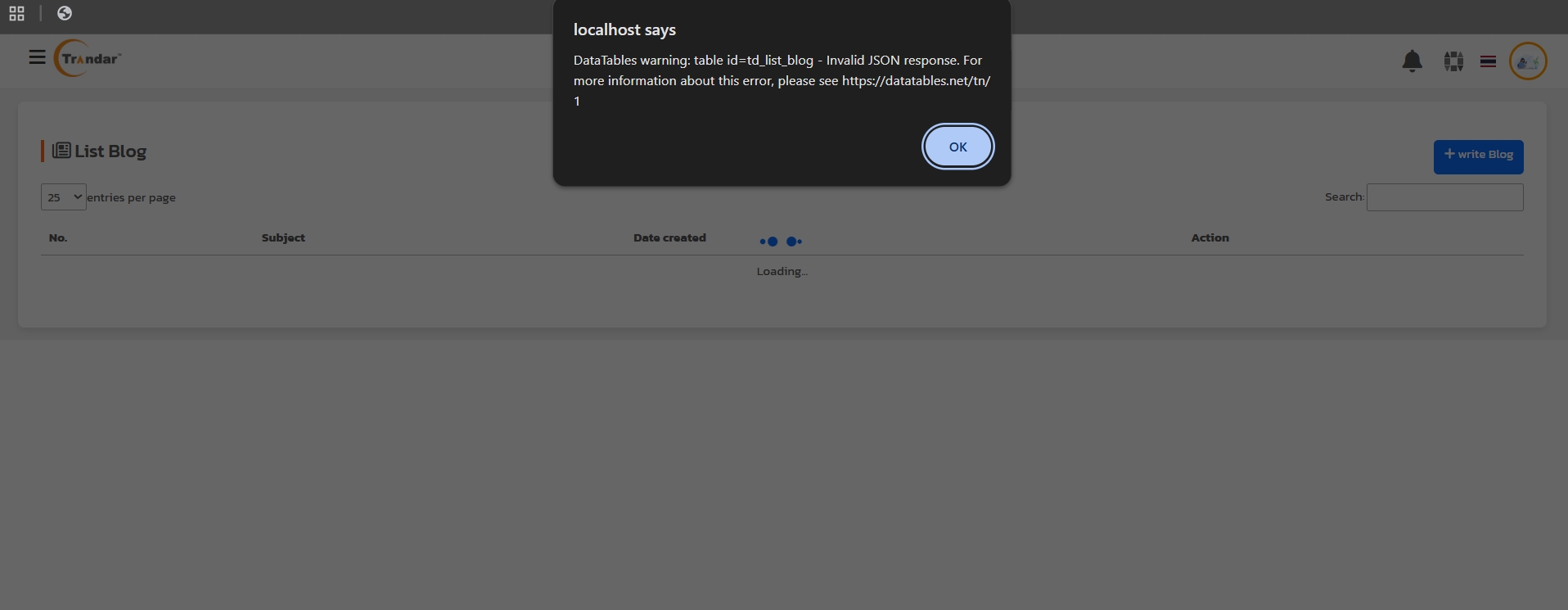Click the Trandar logo
The image size is (1568, 610).
click(x=88, y=58)
